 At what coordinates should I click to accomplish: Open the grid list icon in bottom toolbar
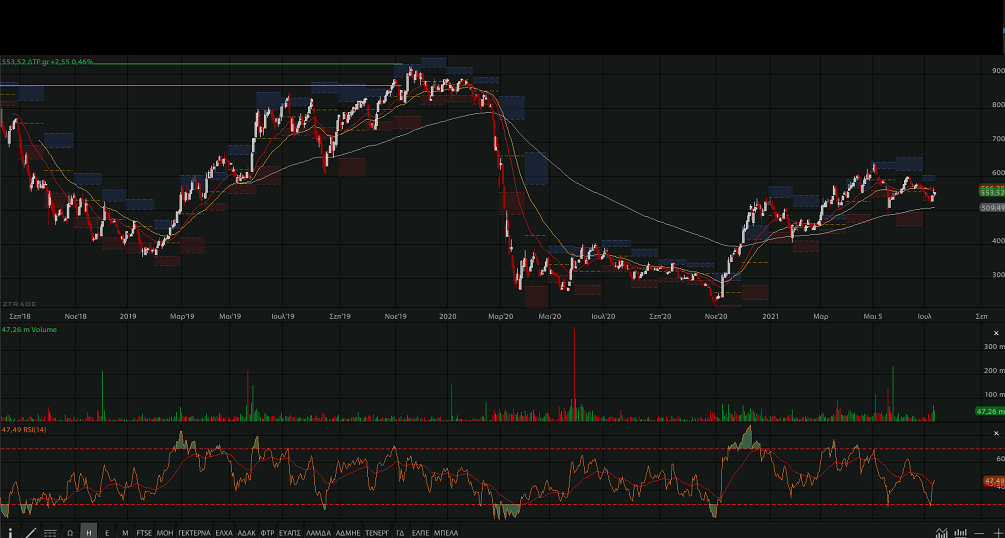(x=50, y=532)
